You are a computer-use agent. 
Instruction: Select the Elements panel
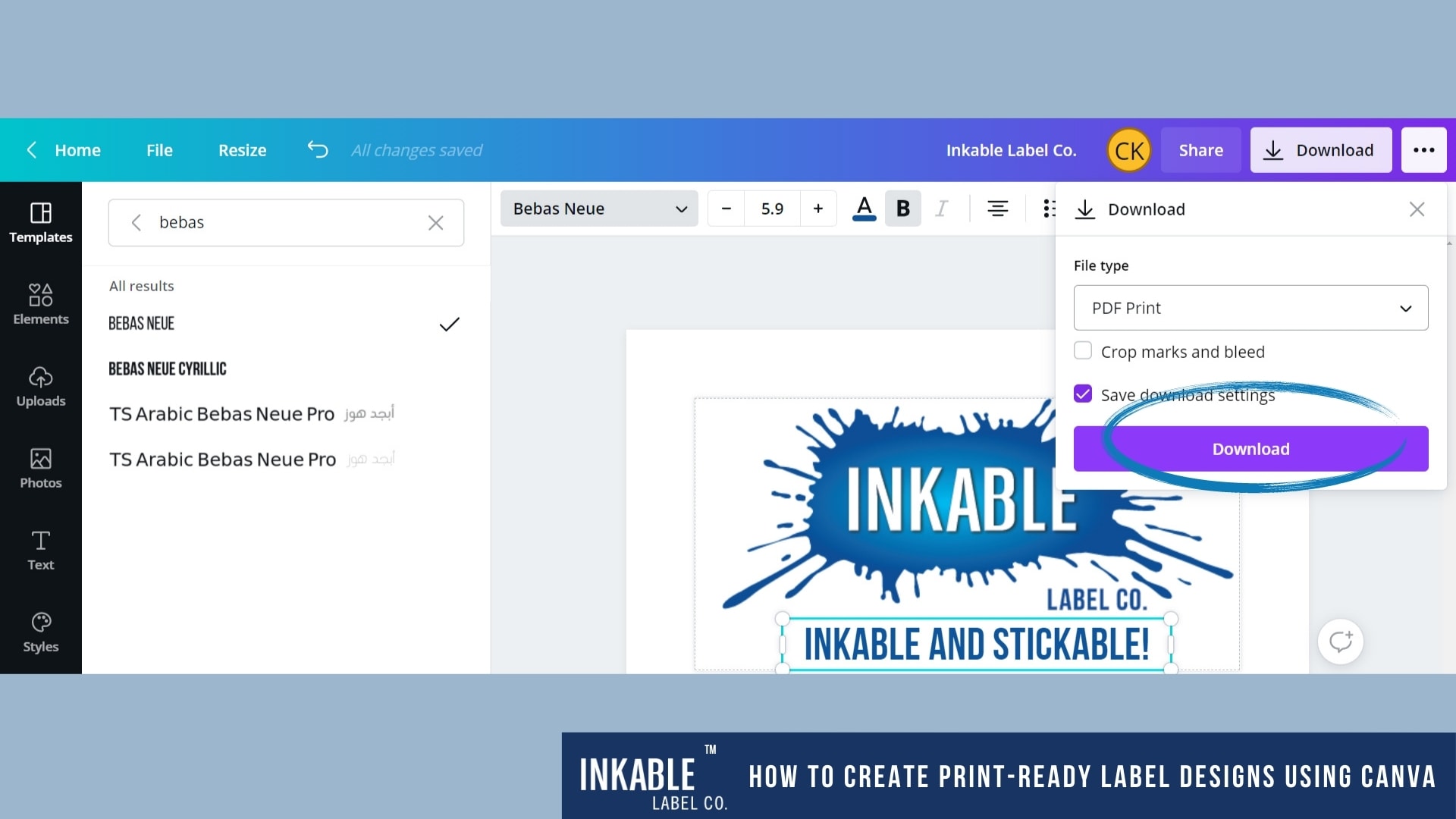40,303
